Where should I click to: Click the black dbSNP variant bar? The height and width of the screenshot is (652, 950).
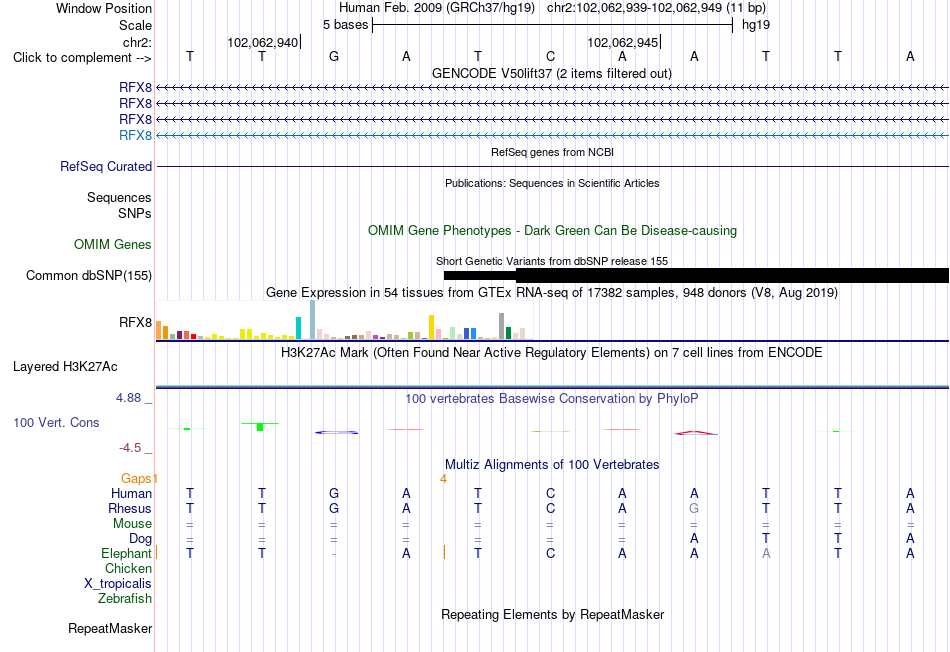click(x=696, y=276)
